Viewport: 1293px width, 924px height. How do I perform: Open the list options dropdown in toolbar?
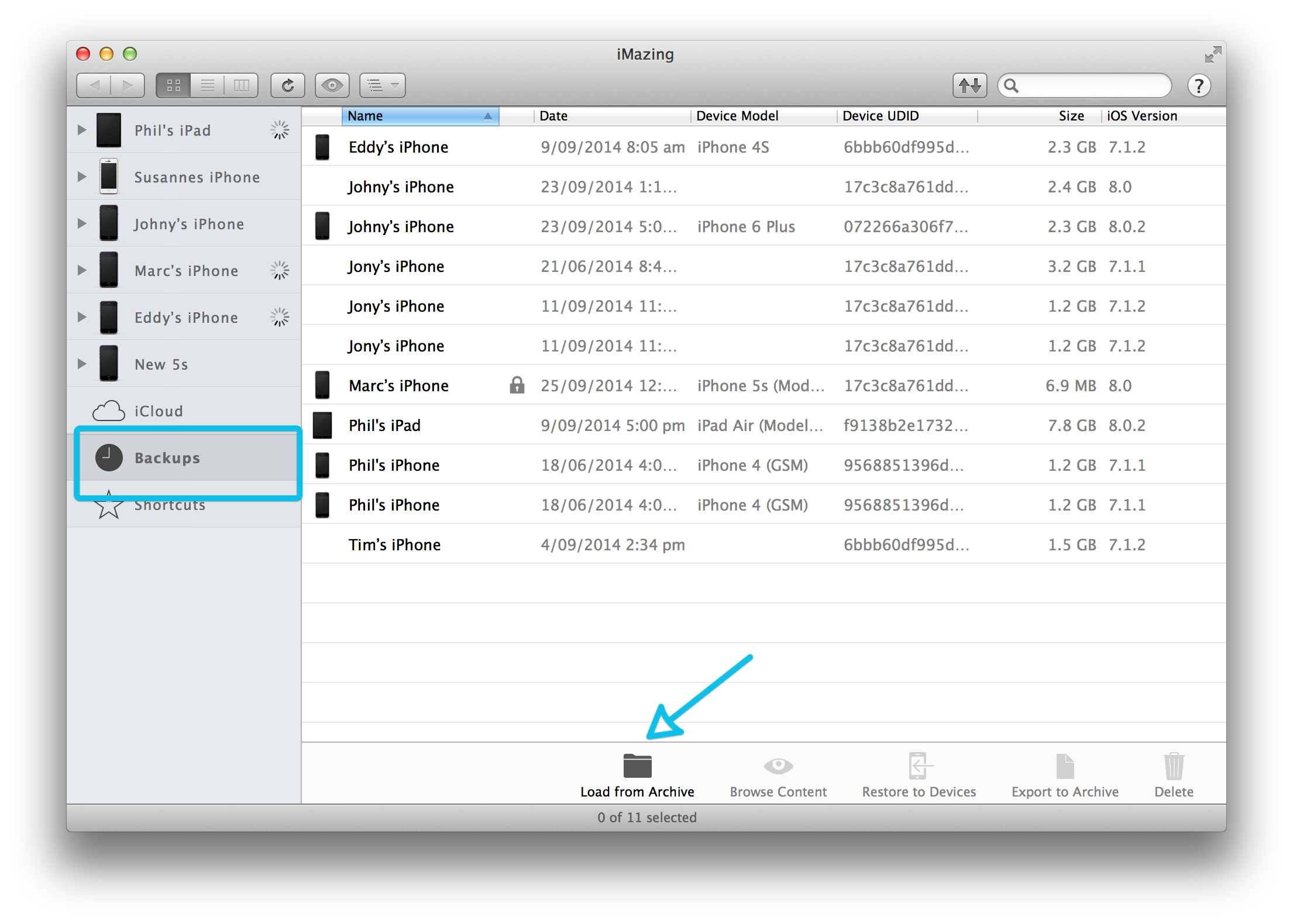[x=383, y=86]
